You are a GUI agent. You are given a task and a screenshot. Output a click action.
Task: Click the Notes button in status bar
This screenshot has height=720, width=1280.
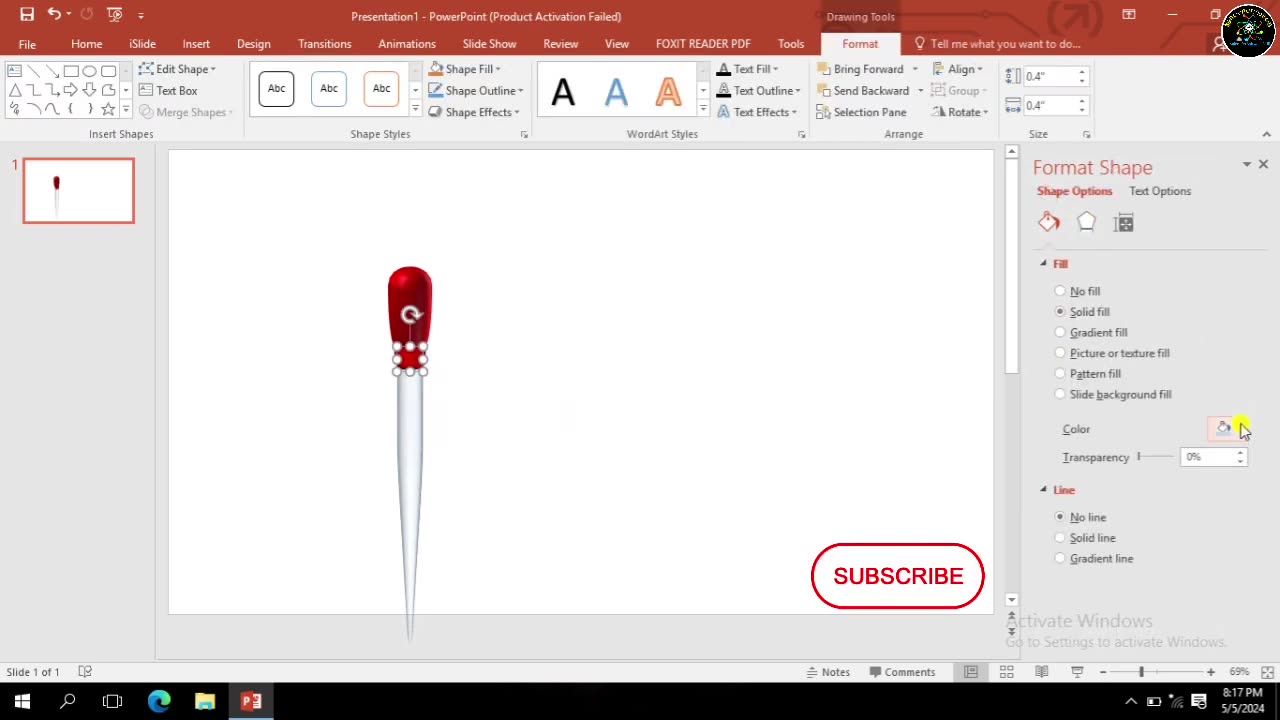tap(829, 672)
